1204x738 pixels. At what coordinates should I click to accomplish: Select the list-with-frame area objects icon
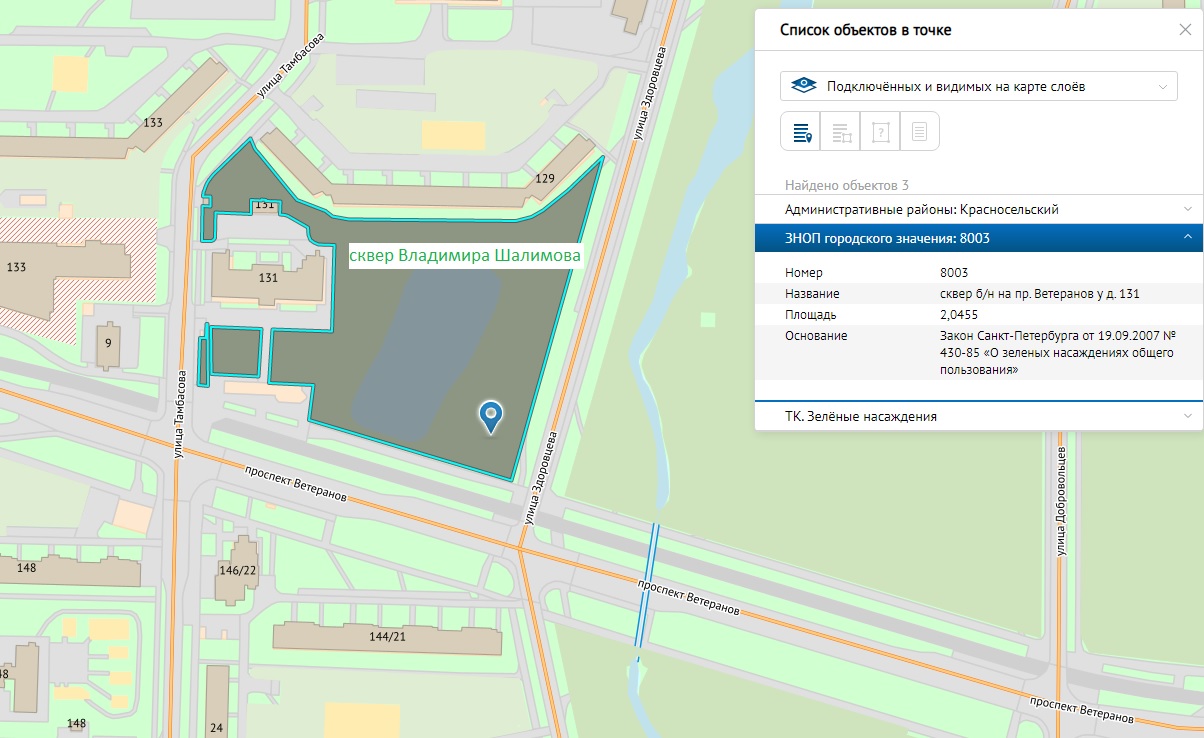coord(841,132)
